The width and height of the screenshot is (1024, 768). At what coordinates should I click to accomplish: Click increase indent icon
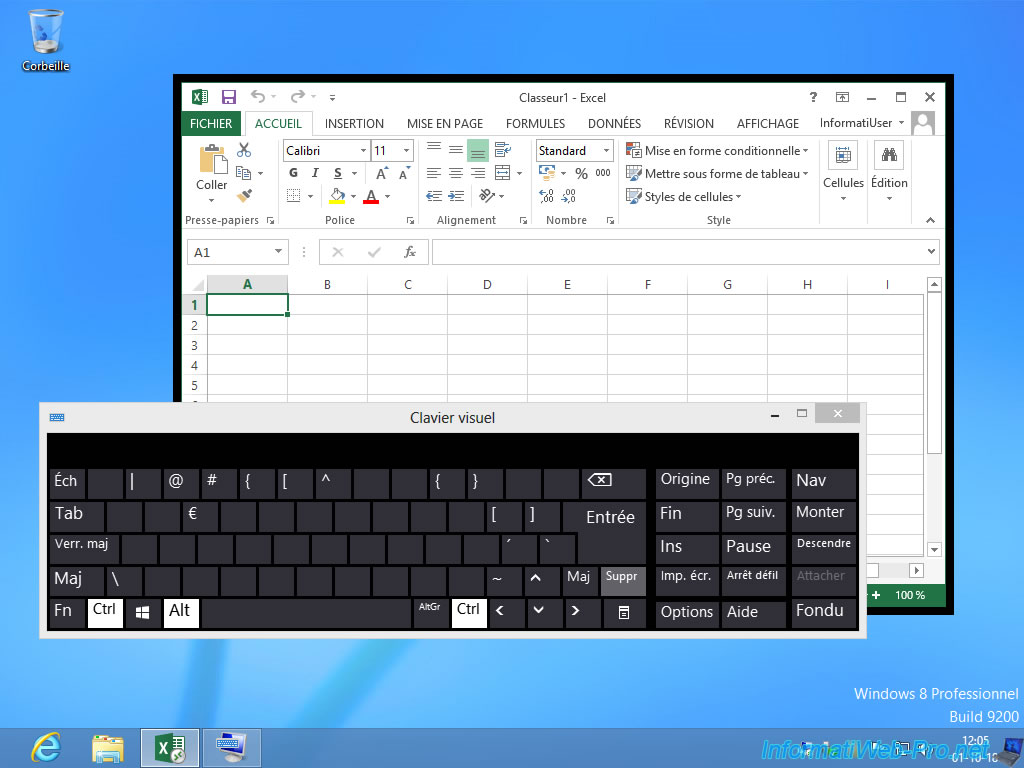coord(456,196)
